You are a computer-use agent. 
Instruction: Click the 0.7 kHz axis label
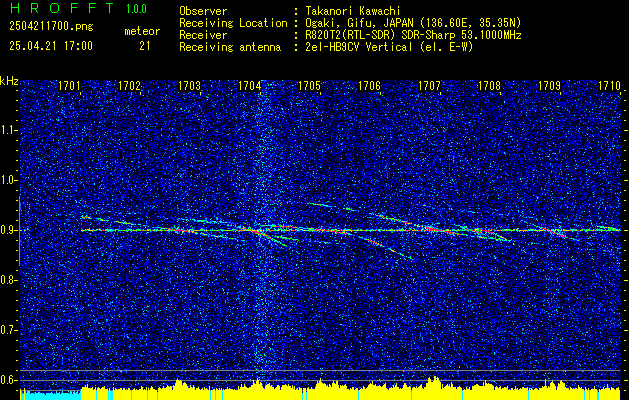[x=8, y=330]
